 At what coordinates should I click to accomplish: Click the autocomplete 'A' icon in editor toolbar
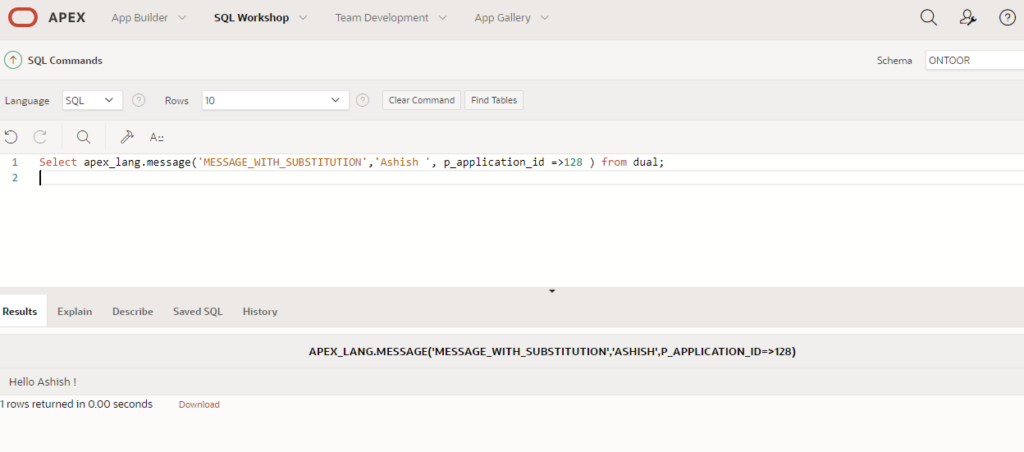pos(157,137)
